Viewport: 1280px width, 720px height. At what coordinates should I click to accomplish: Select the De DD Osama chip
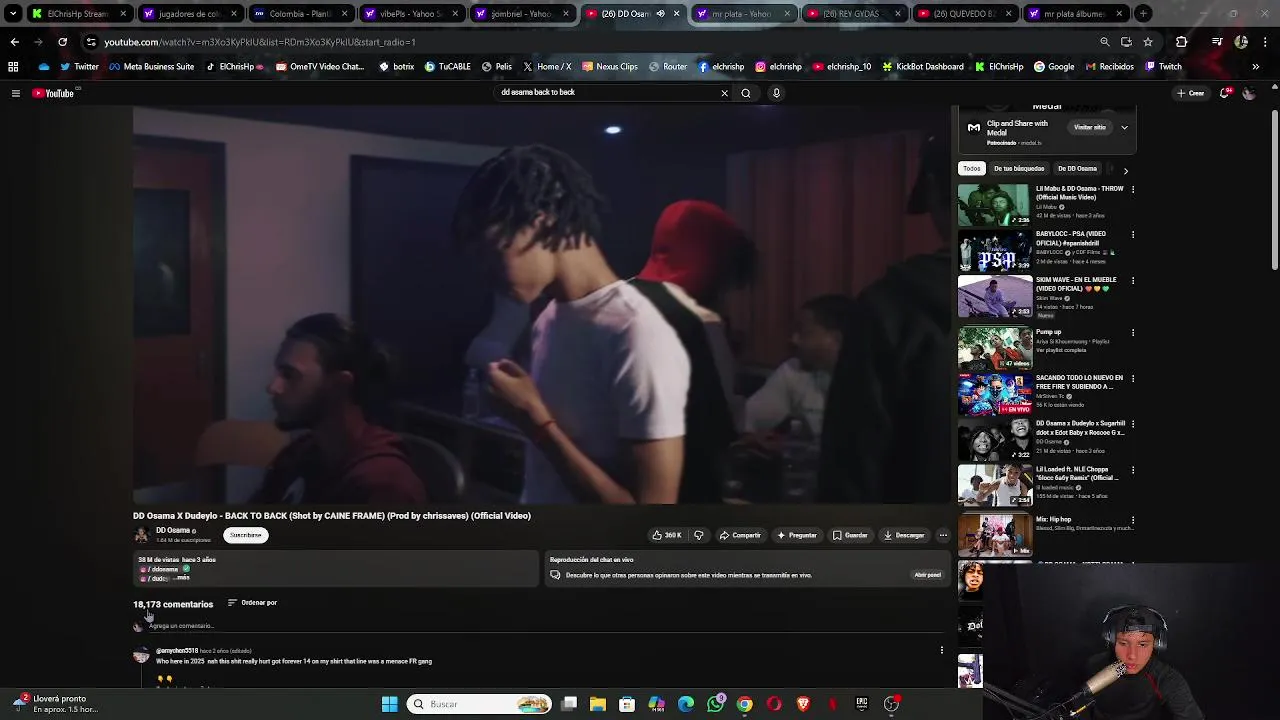point(1077,169)
